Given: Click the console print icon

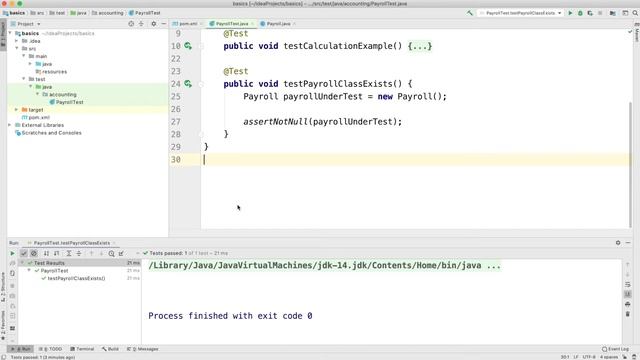Looking at the screenshot, I should [627, 304].
